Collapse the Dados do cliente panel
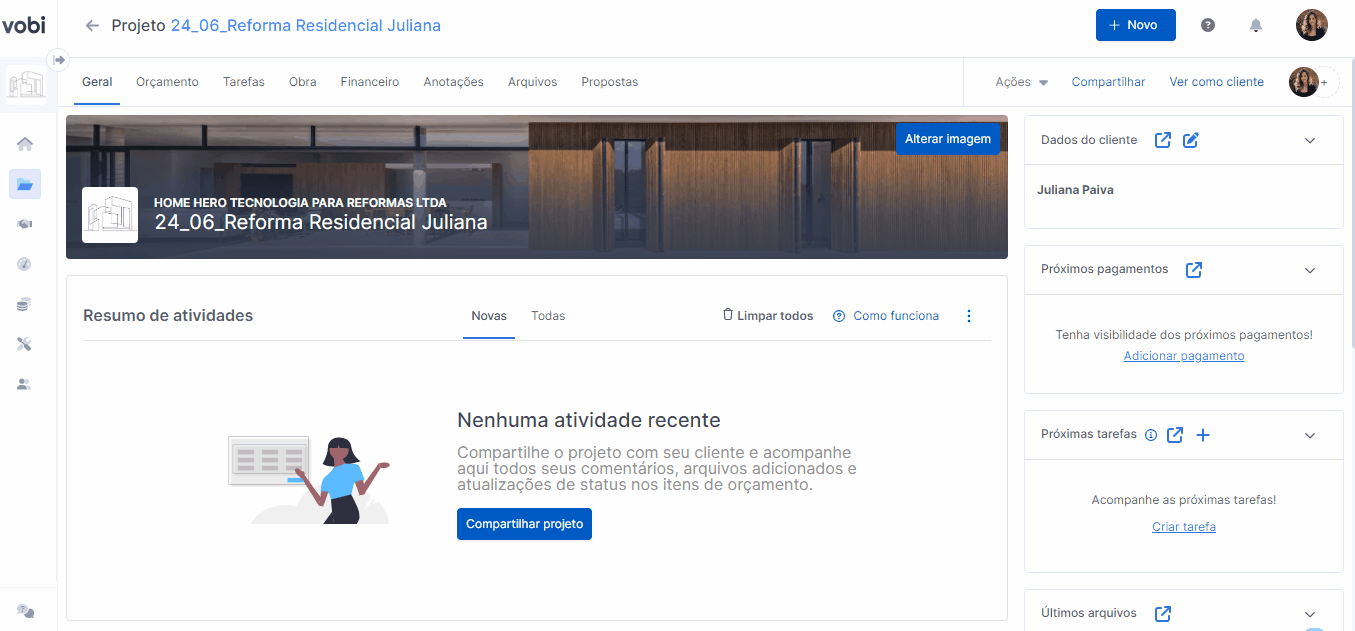This screenshot has height=631, width=1355. point(1310,141)
